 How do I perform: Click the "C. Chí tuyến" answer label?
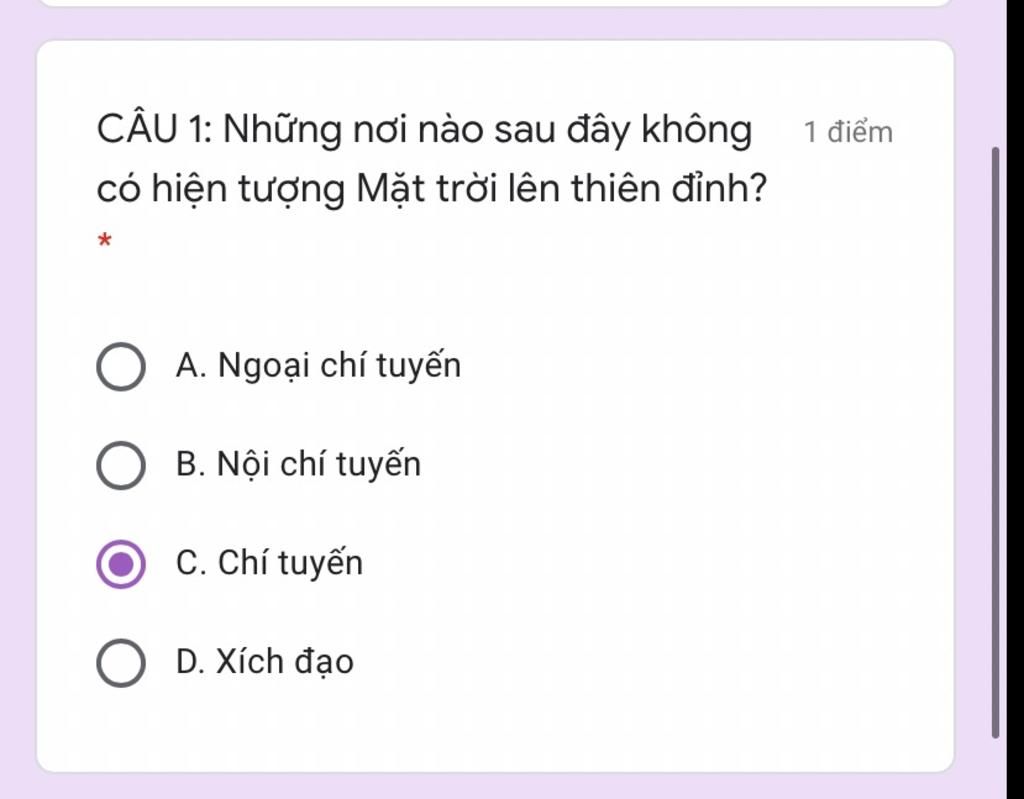(x=269, y=563)
